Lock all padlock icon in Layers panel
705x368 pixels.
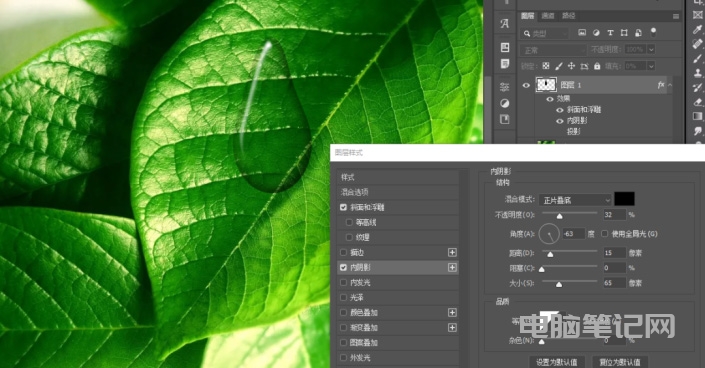point(597,66)
